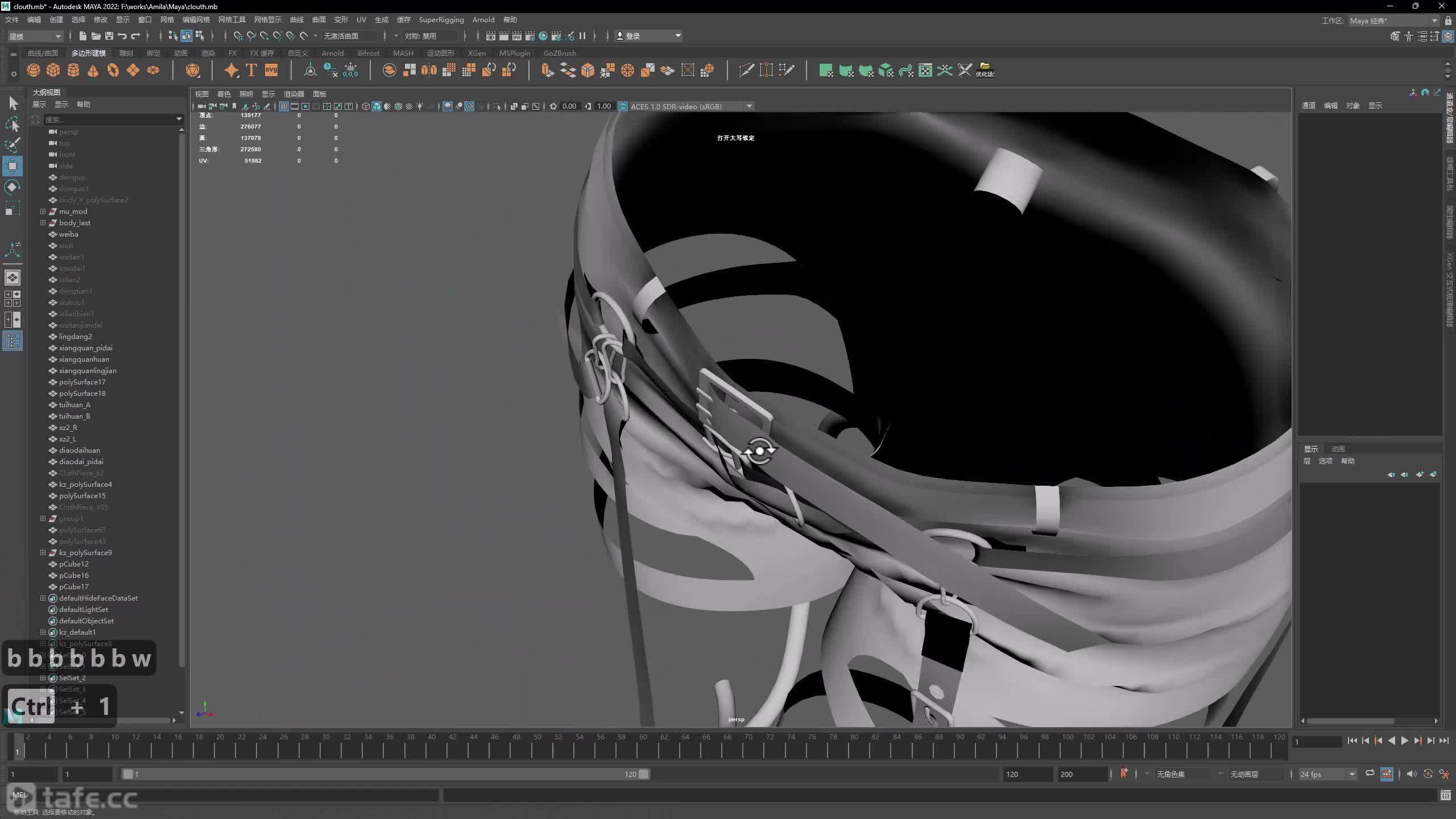Open the ACES 1.0 SDR-video view transform dropdown

(x=692, y=106)
